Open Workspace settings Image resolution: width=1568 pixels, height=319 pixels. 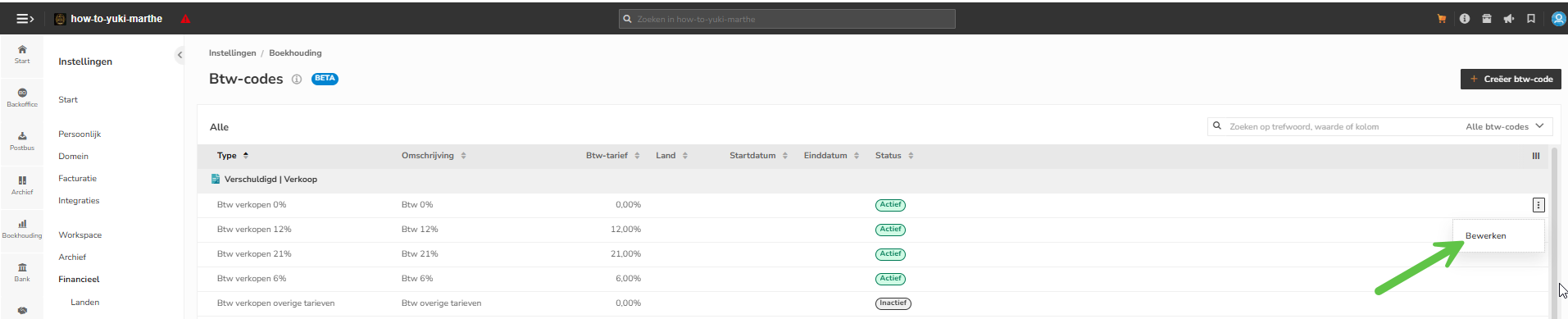tap(80, 235)
